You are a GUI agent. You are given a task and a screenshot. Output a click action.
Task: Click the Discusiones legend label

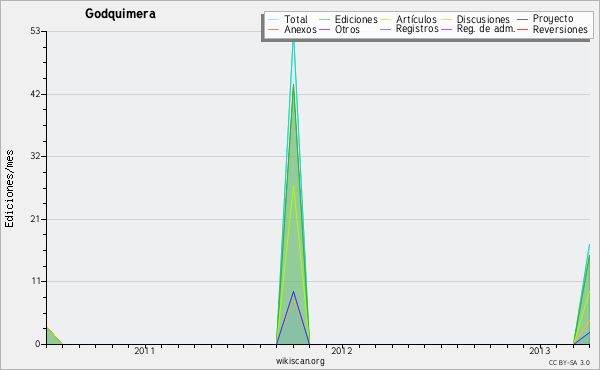click(x=483, y=19)
